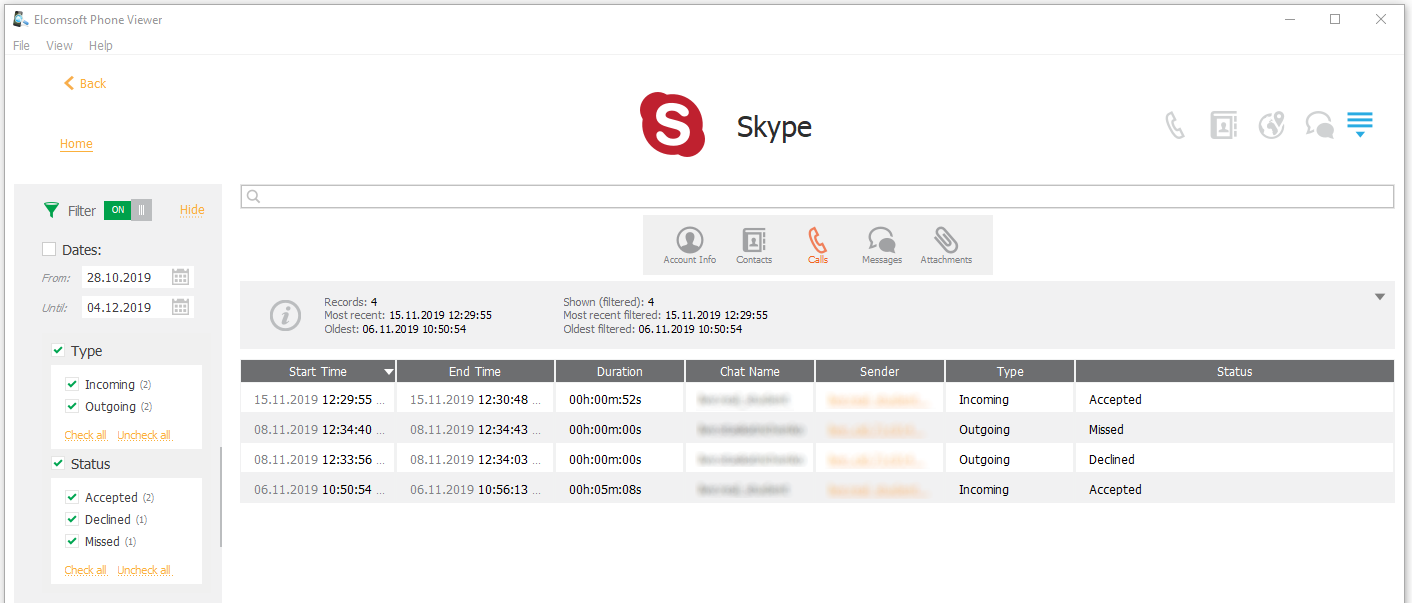The width and height of the screenshot is (1412, 603).
Task: Open the Account Info section icon
Action: pos(689,244)
